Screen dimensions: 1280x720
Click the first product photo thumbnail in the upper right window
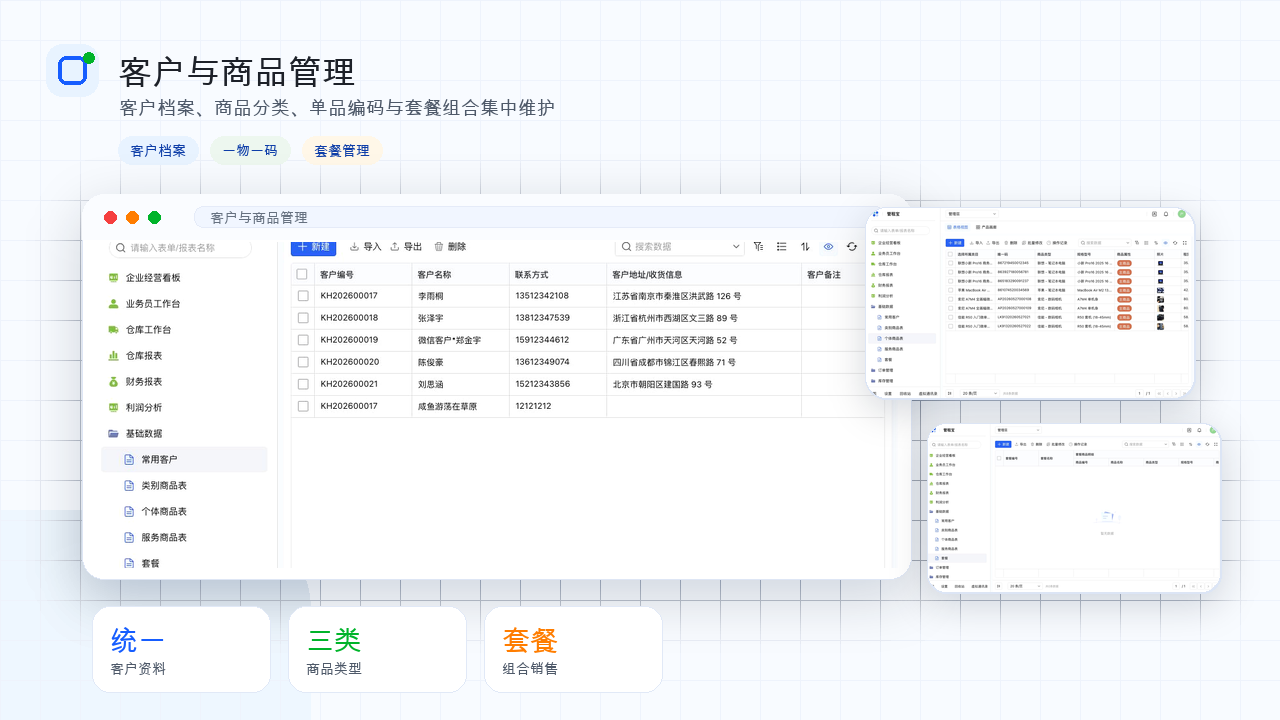pos(1160,263)
